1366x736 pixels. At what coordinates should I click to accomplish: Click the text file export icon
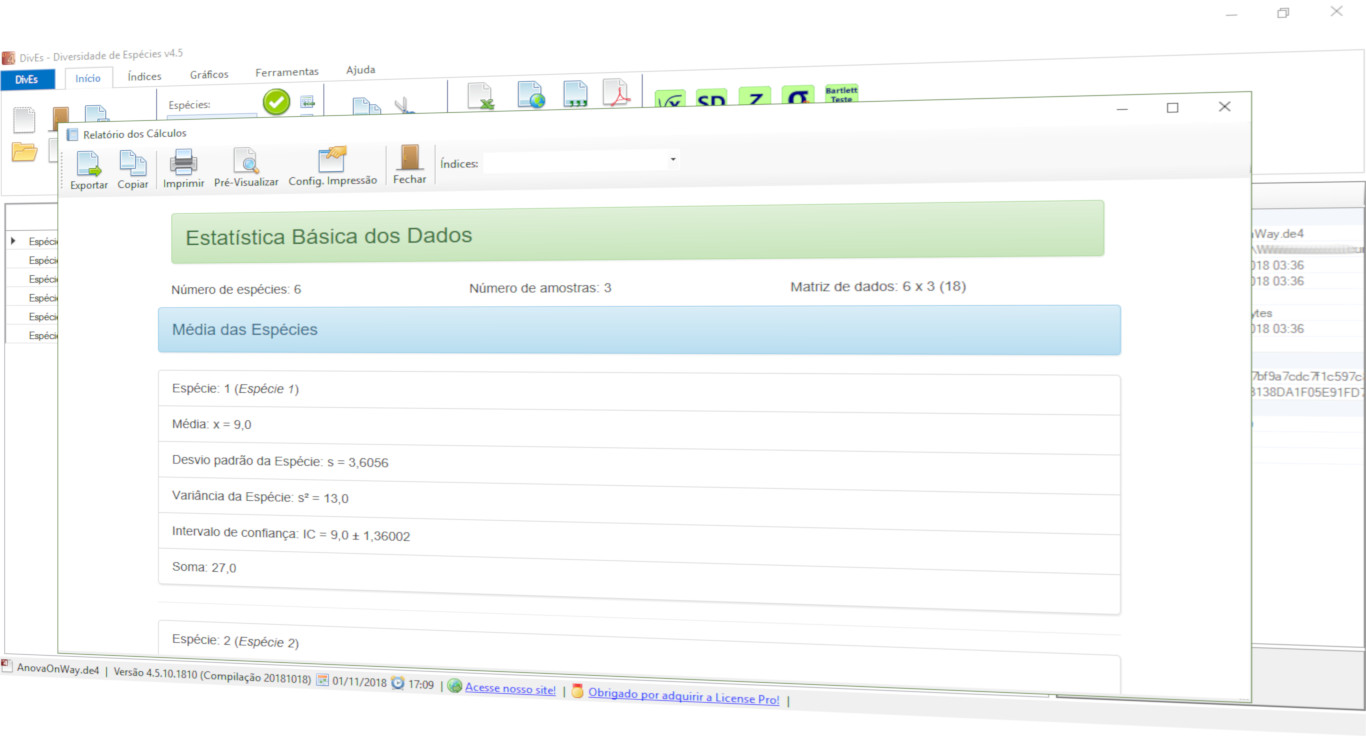(x=575, y=94)
